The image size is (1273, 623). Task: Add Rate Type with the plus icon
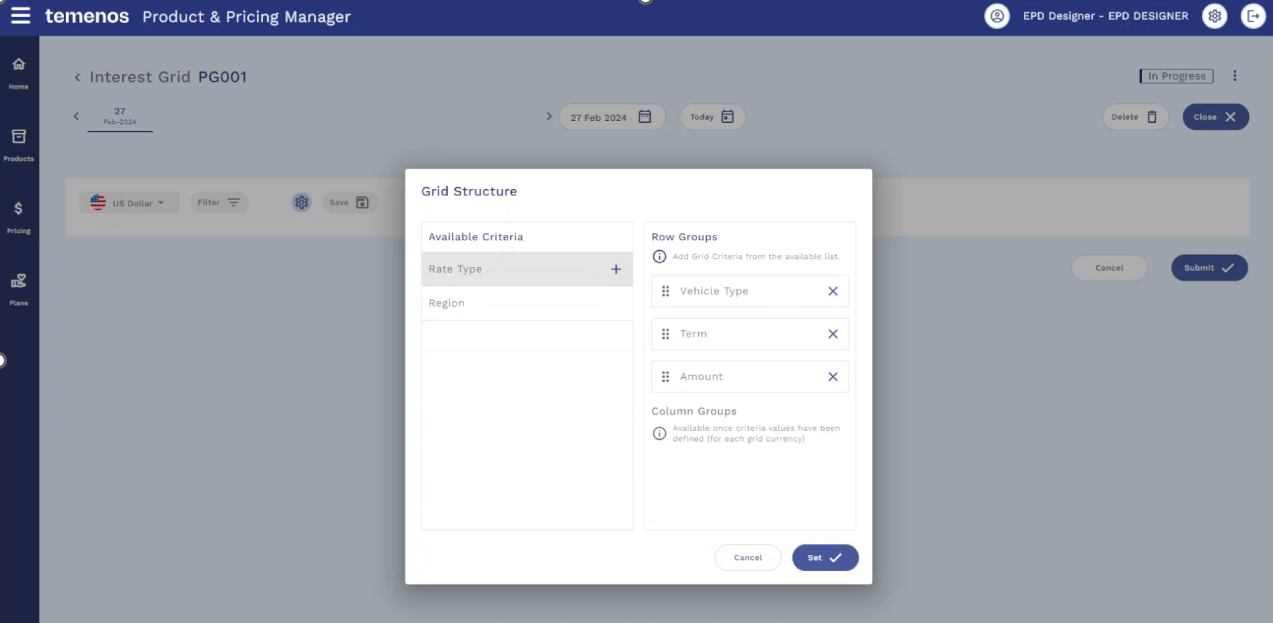point(616,269)
